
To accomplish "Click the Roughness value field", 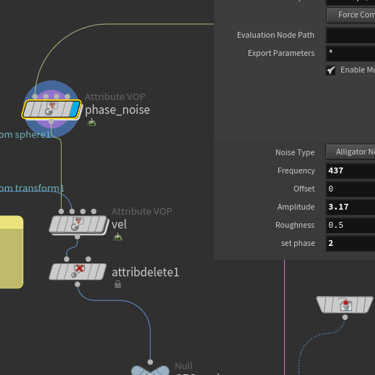I will click(x=350, y=225).
